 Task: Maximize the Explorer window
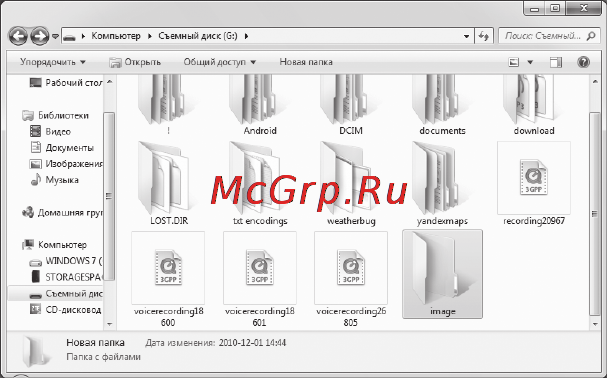555,8
